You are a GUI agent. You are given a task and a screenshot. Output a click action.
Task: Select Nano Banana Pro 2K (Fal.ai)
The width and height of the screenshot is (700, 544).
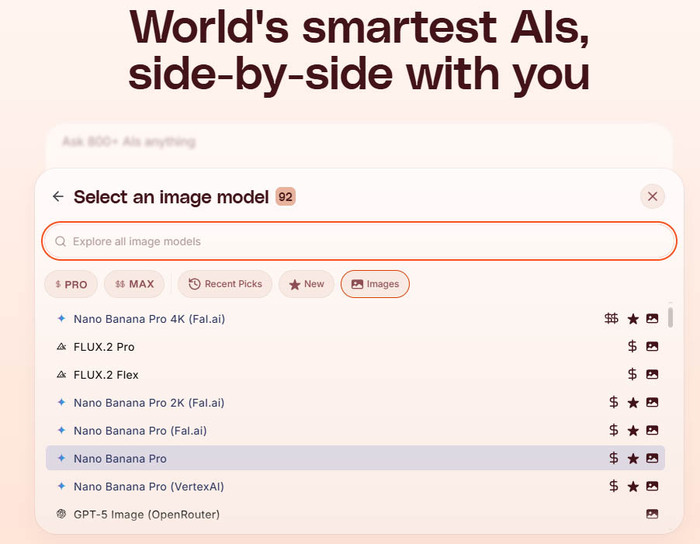(x=148, y=403)
